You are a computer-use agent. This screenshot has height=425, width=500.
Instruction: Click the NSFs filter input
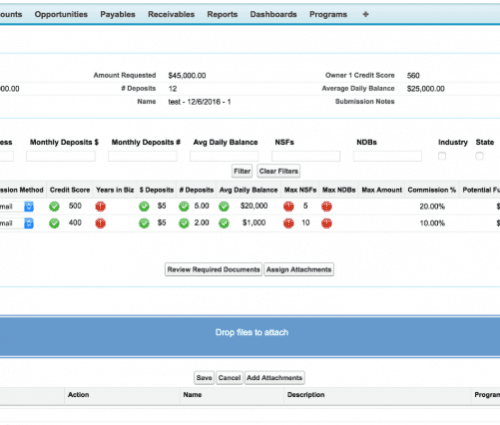306,156
